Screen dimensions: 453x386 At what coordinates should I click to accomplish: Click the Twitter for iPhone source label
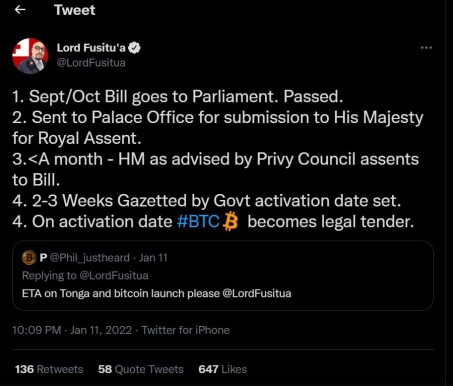pos(186,330)
